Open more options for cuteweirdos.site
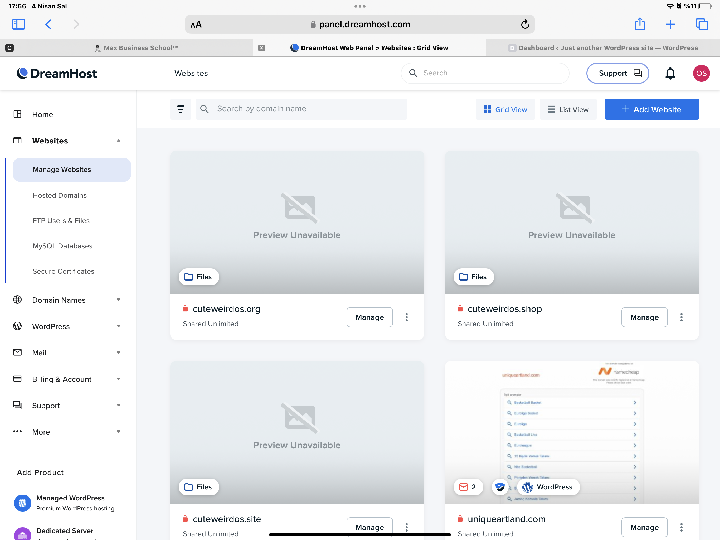 pos(407,528)
